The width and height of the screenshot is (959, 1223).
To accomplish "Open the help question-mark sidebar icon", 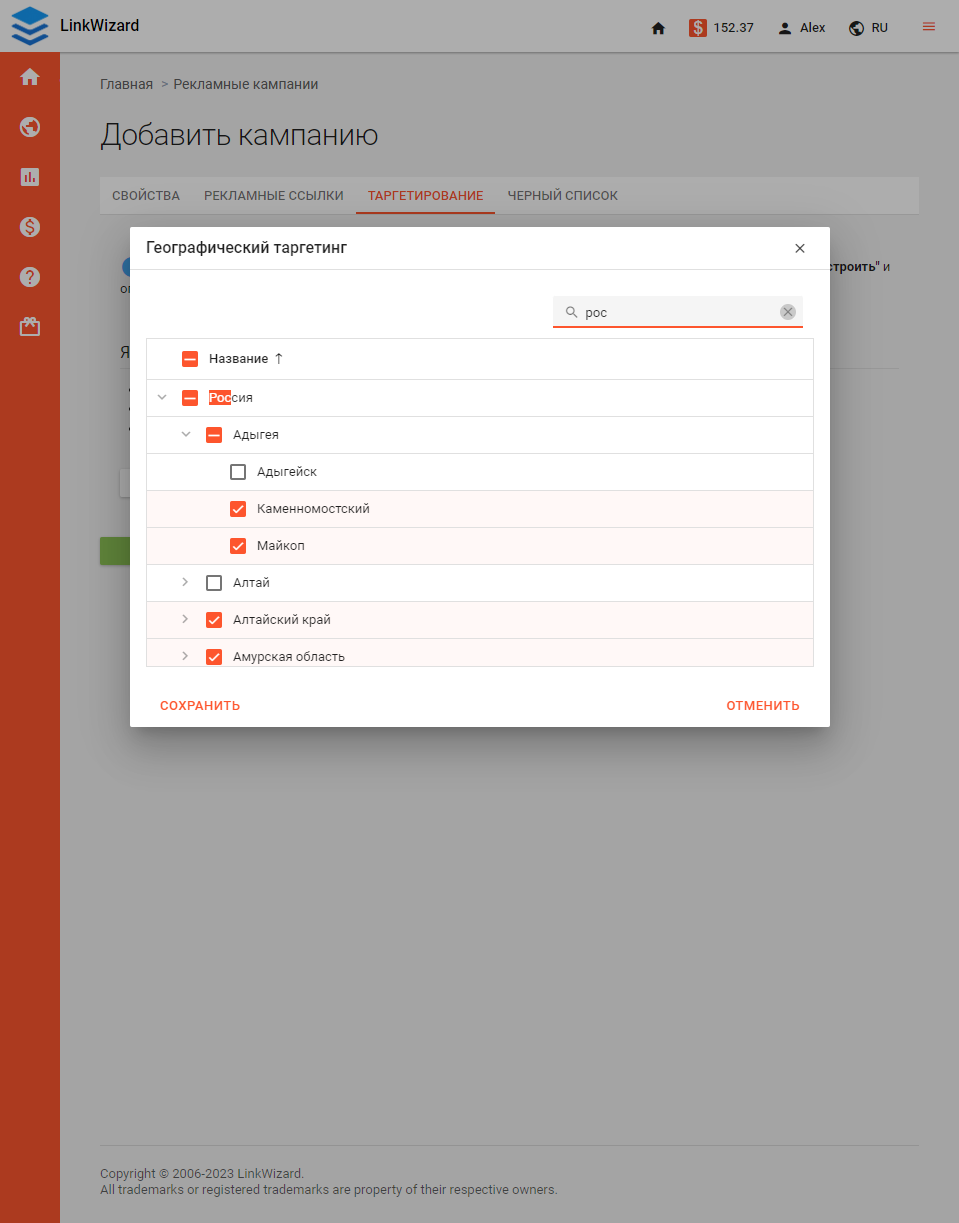I will 30,277.
